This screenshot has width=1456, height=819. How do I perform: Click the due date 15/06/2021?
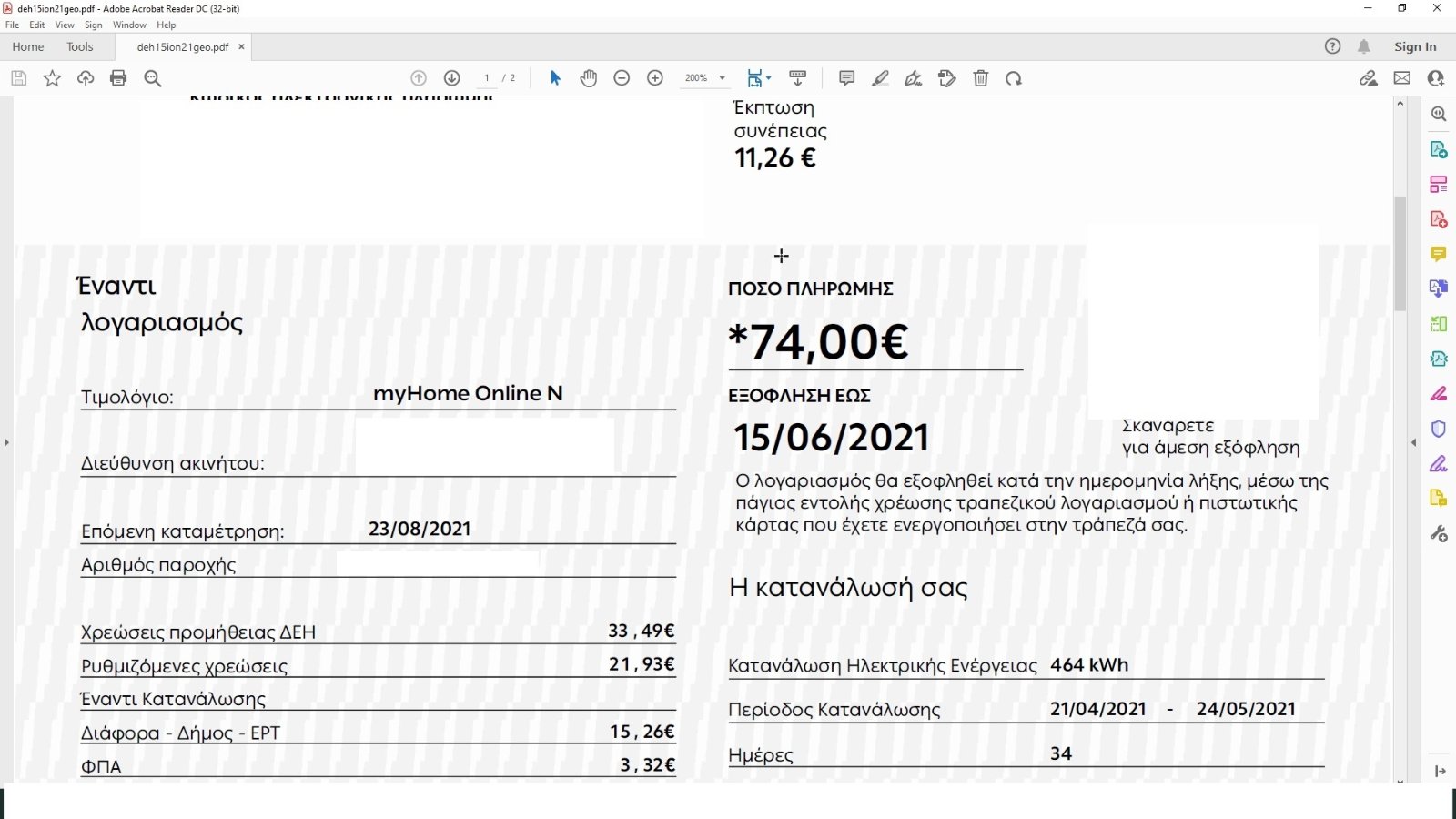832,438
